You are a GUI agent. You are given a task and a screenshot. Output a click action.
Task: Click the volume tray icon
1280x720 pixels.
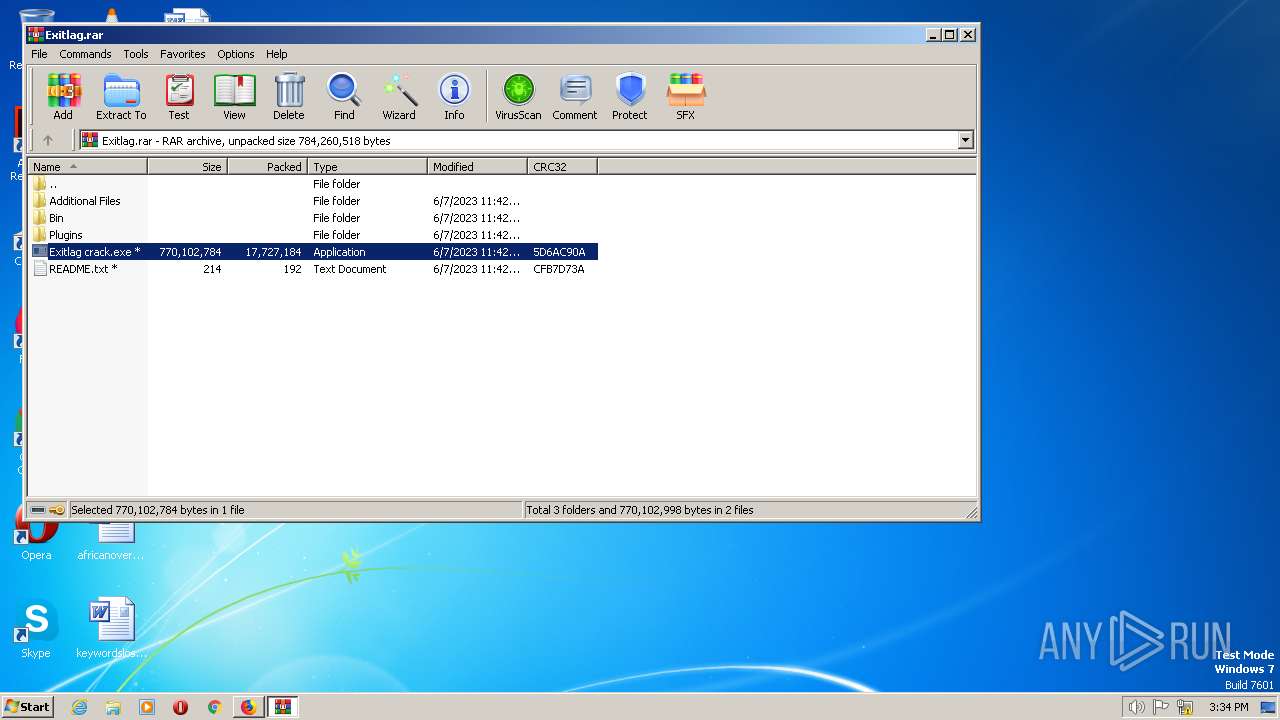click(x=1136, y=707)
